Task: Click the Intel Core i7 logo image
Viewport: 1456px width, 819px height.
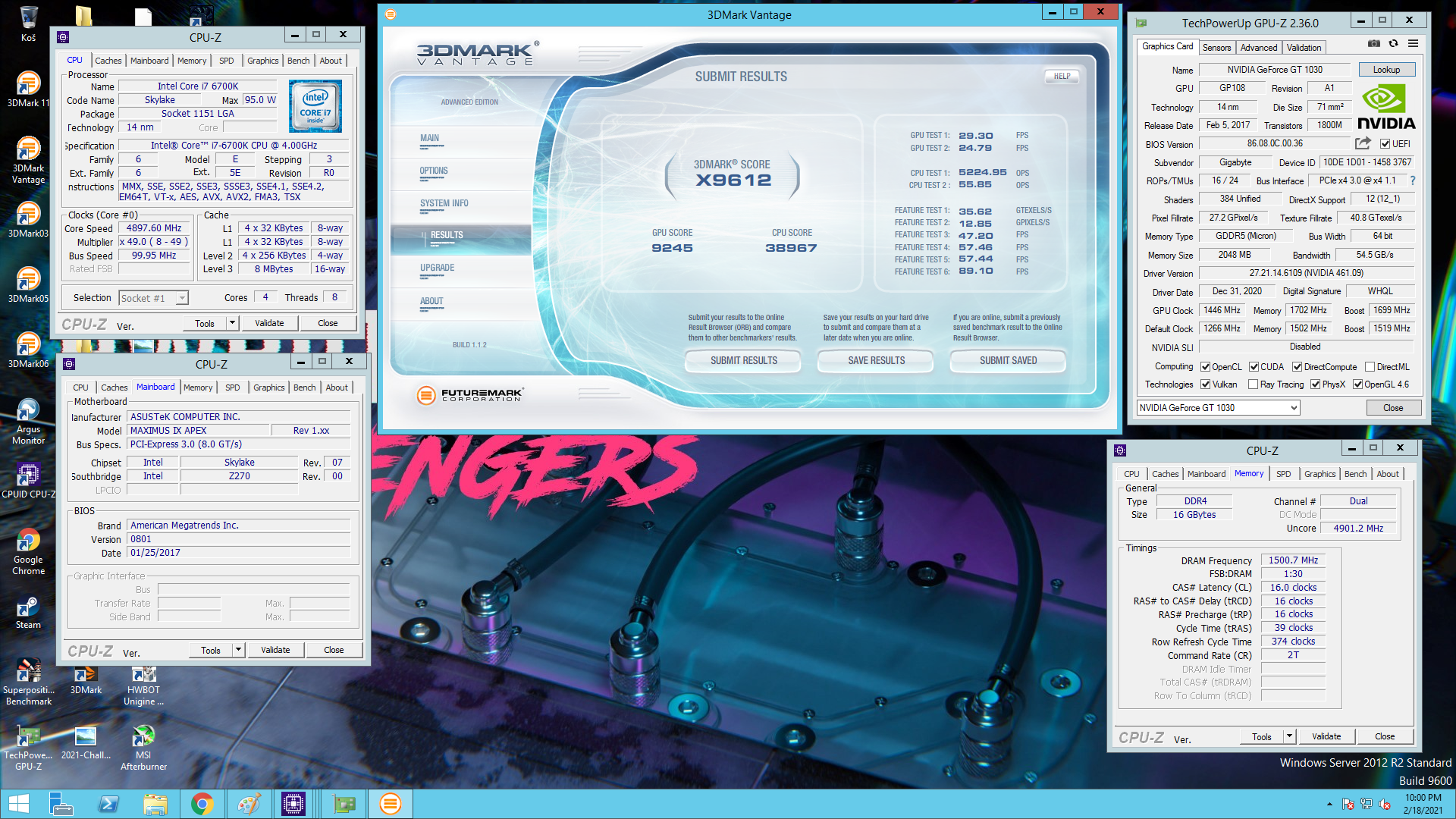Action: pyautogui.click(x=315, y=106)
